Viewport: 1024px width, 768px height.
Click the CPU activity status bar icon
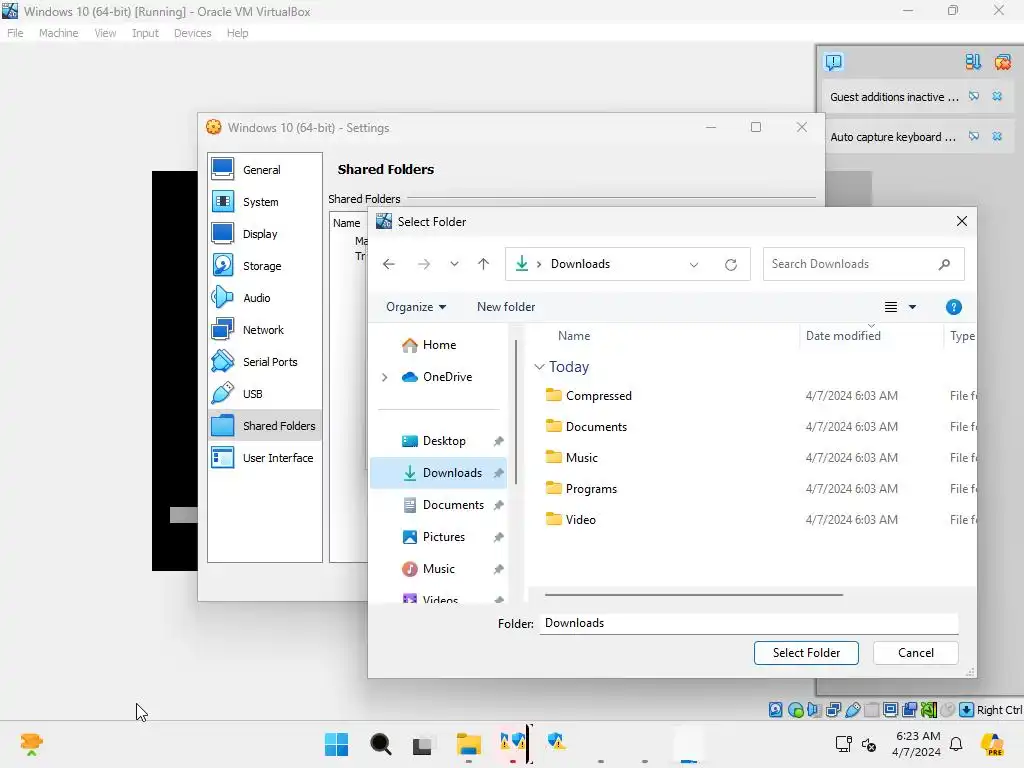click(928, 710)
